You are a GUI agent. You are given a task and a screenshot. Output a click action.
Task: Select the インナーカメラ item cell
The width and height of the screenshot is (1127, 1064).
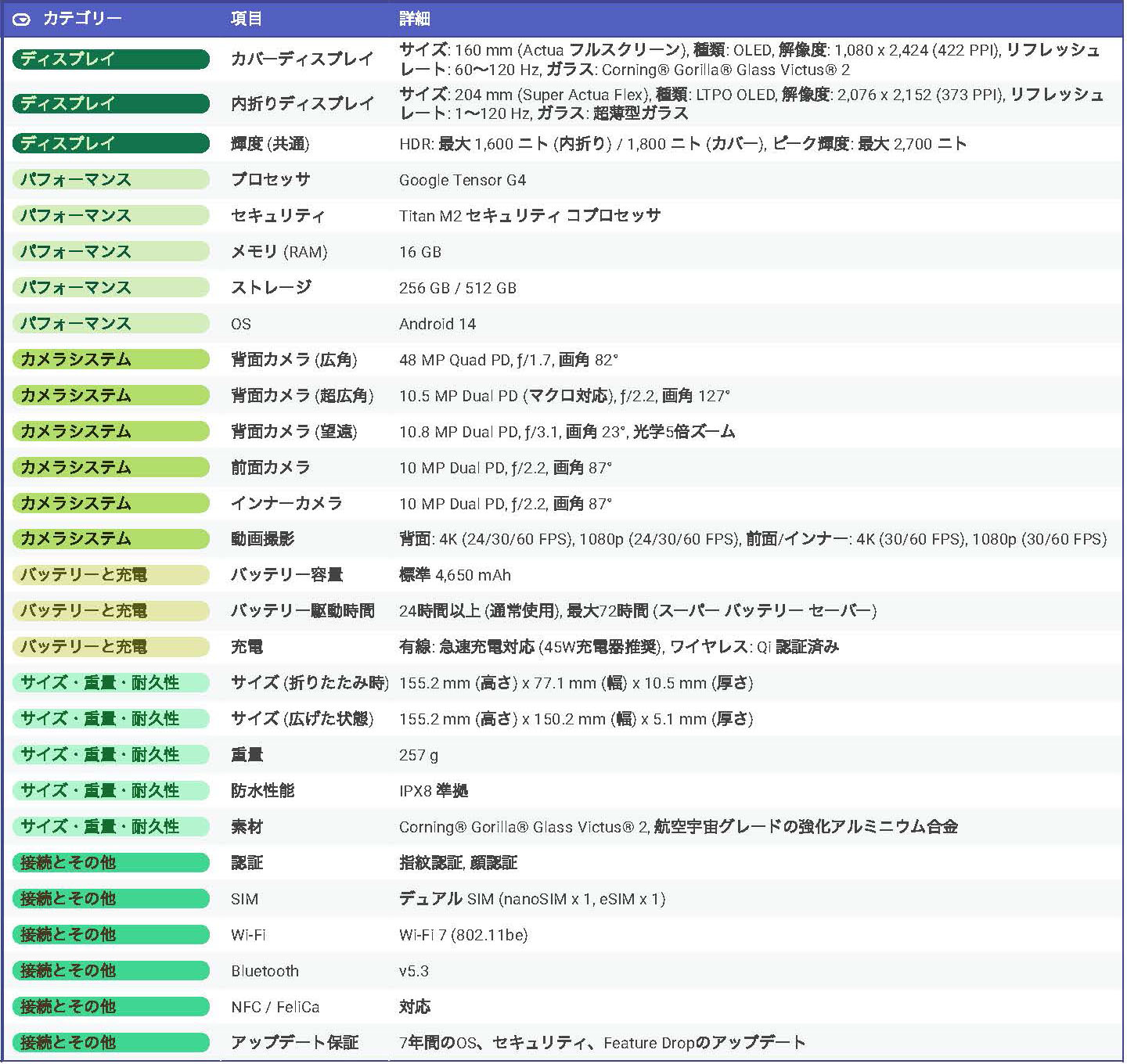(x=286, y=504)
